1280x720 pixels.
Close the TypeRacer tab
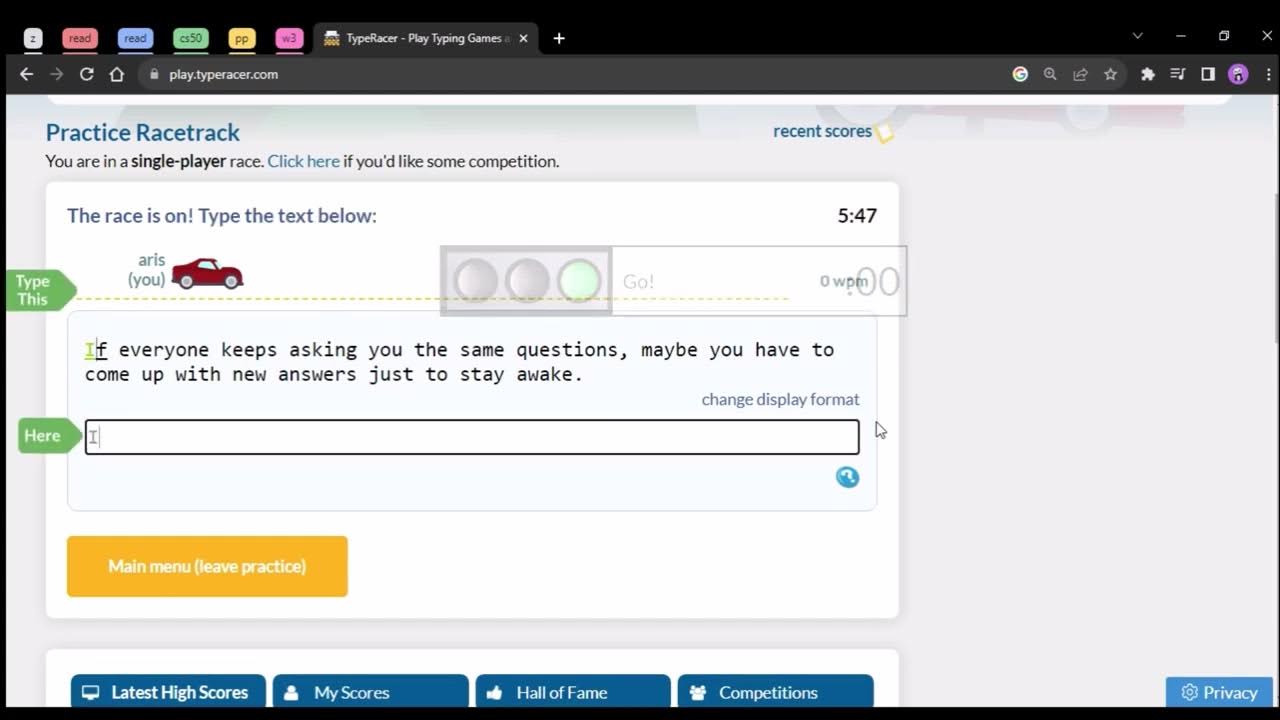click(x=525, y=38)
